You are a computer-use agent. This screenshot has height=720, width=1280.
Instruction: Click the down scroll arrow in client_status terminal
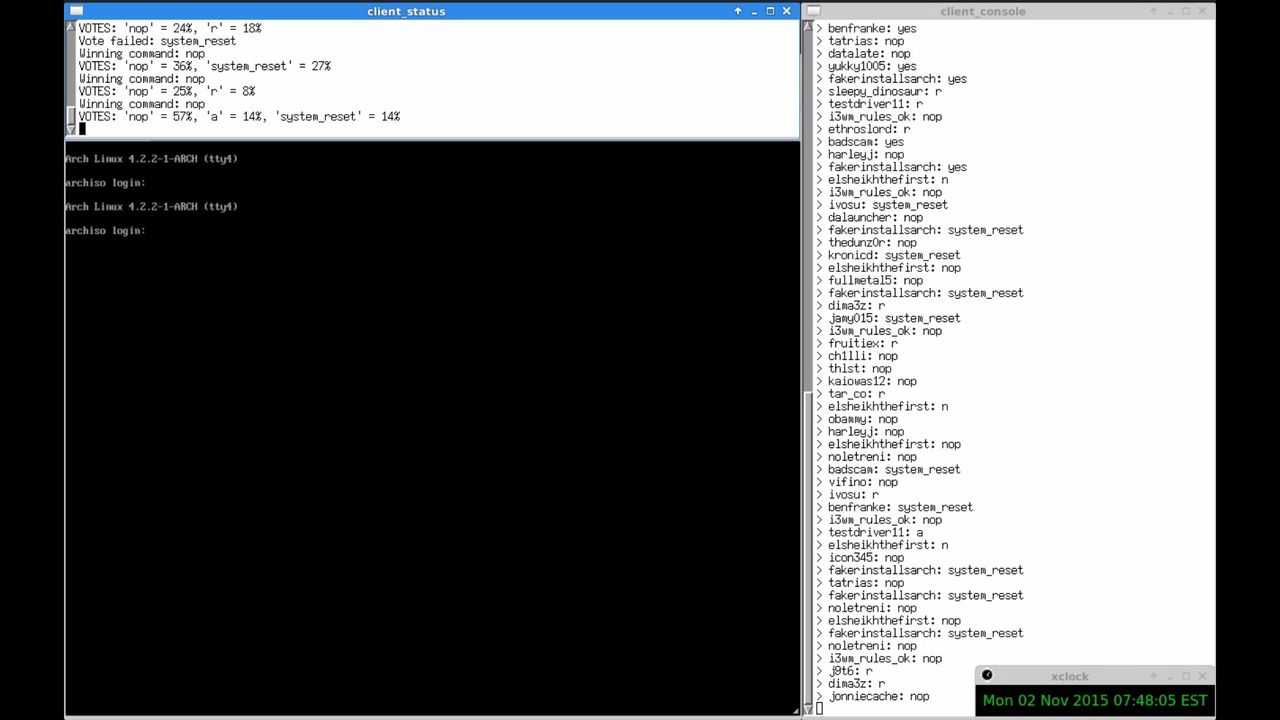click(70, 131)
